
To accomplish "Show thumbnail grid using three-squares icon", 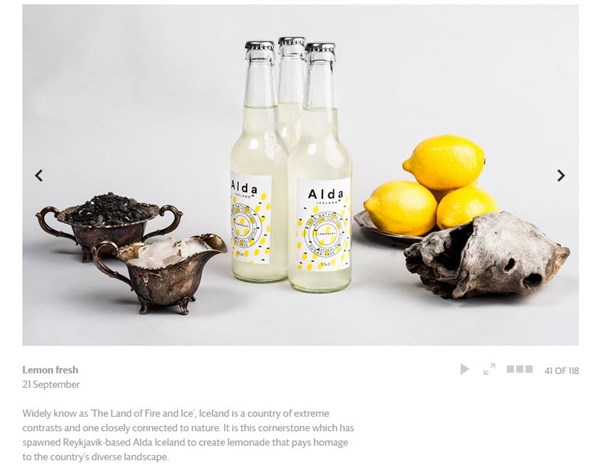I will (x=520, y=369).
